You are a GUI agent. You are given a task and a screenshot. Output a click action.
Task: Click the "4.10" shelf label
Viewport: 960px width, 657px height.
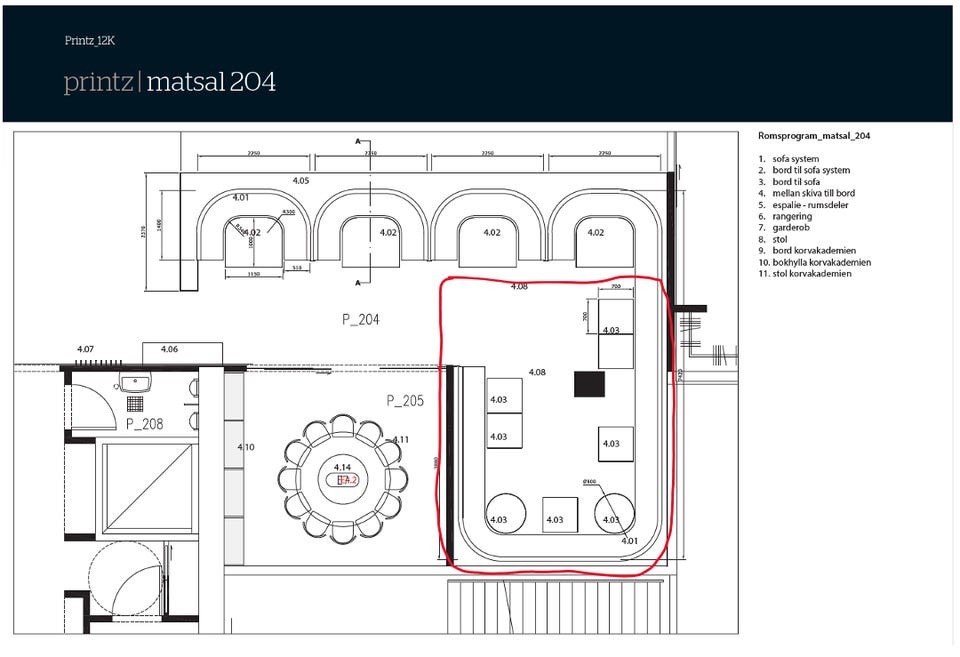(246, 447)
